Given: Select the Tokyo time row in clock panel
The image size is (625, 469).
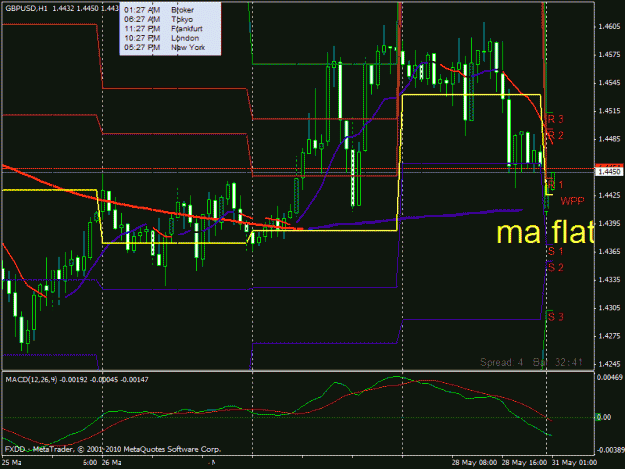Looking at the screenshot, I should 158,19.
